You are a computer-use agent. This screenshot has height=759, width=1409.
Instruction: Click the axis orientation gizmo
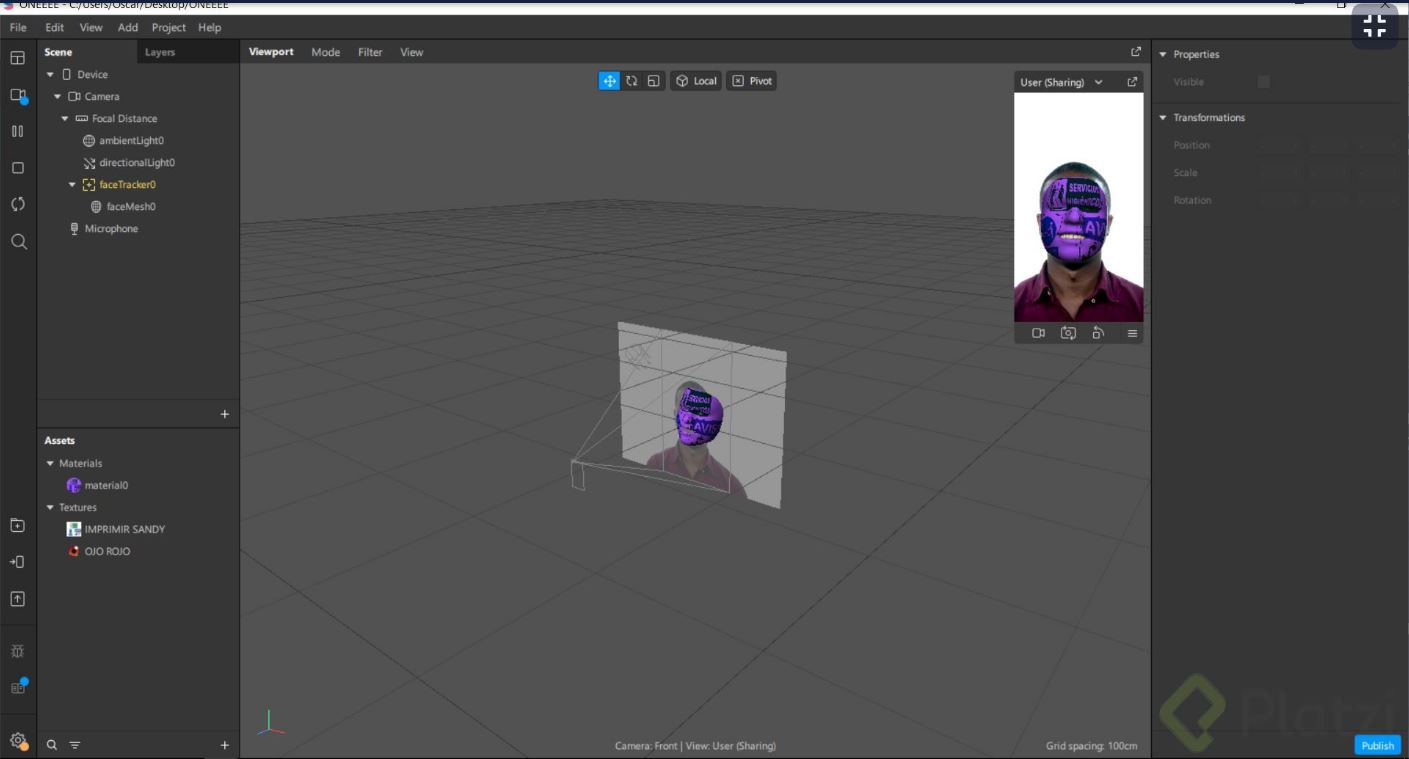point(270,723)
